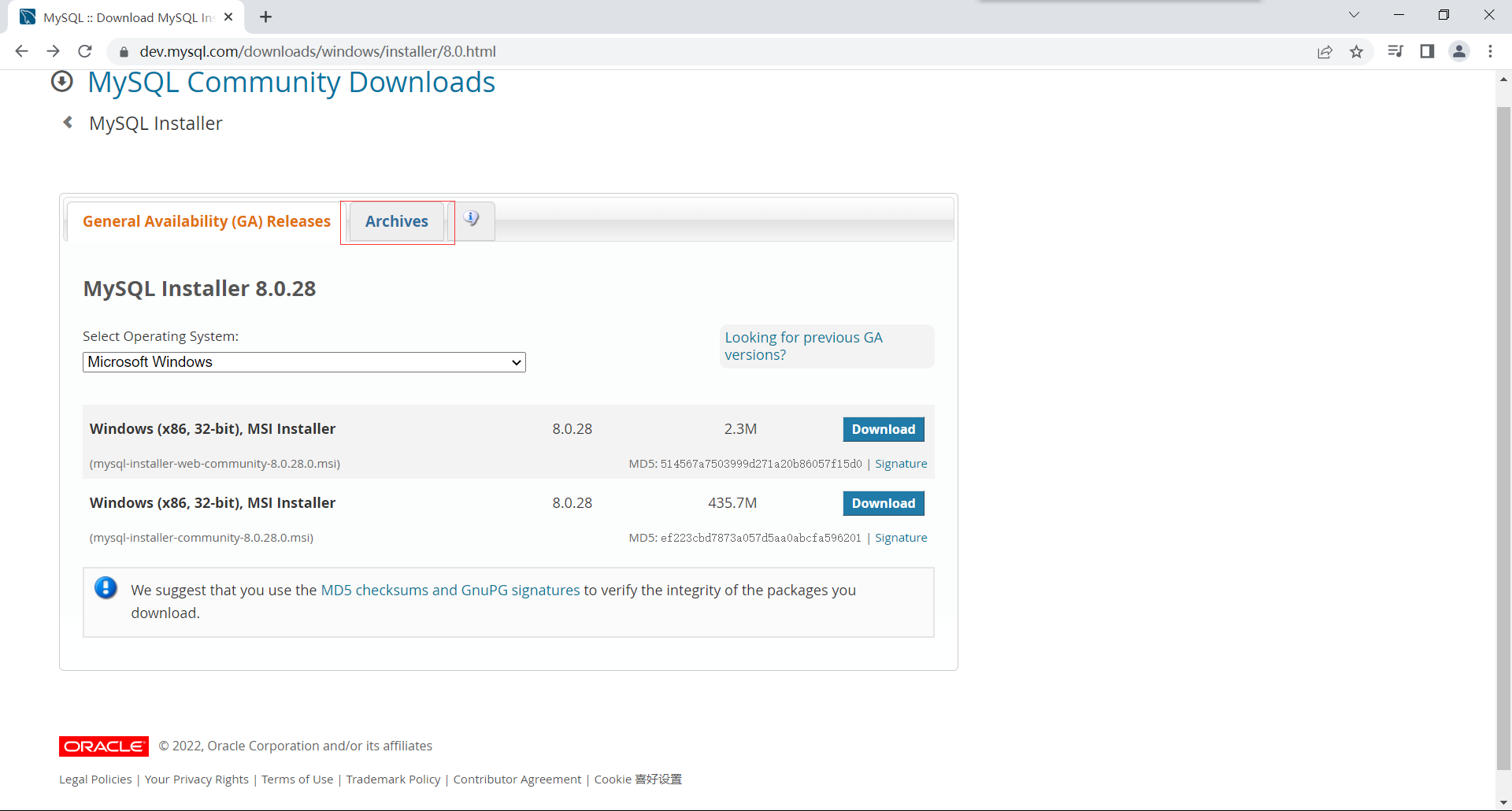This screenshot has height=811, width=1512.
Task: Open the tab search chevron in title bar
Action: tap(1354, 15)
